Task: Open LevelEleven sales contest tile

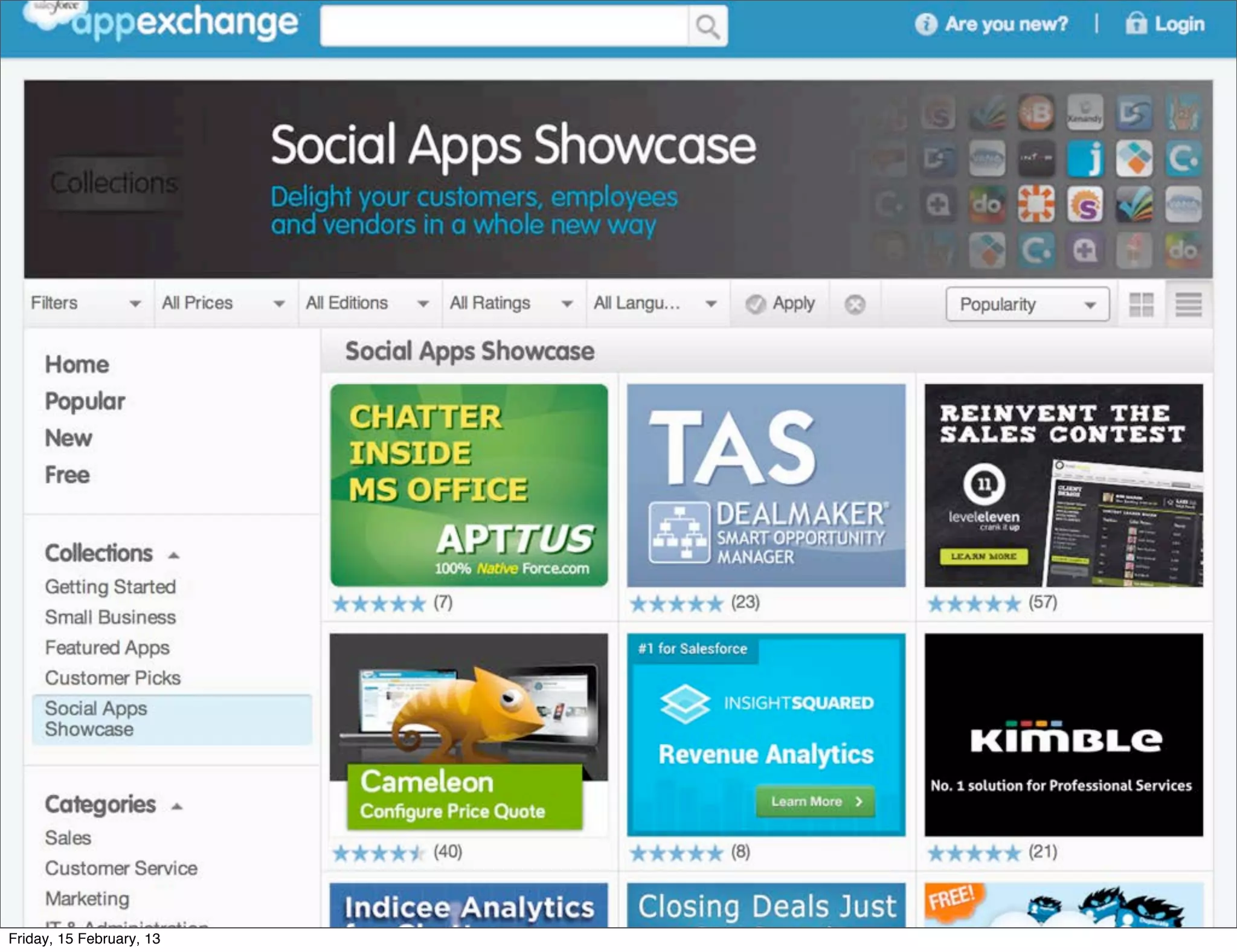Action: [x=1064, y=485]
